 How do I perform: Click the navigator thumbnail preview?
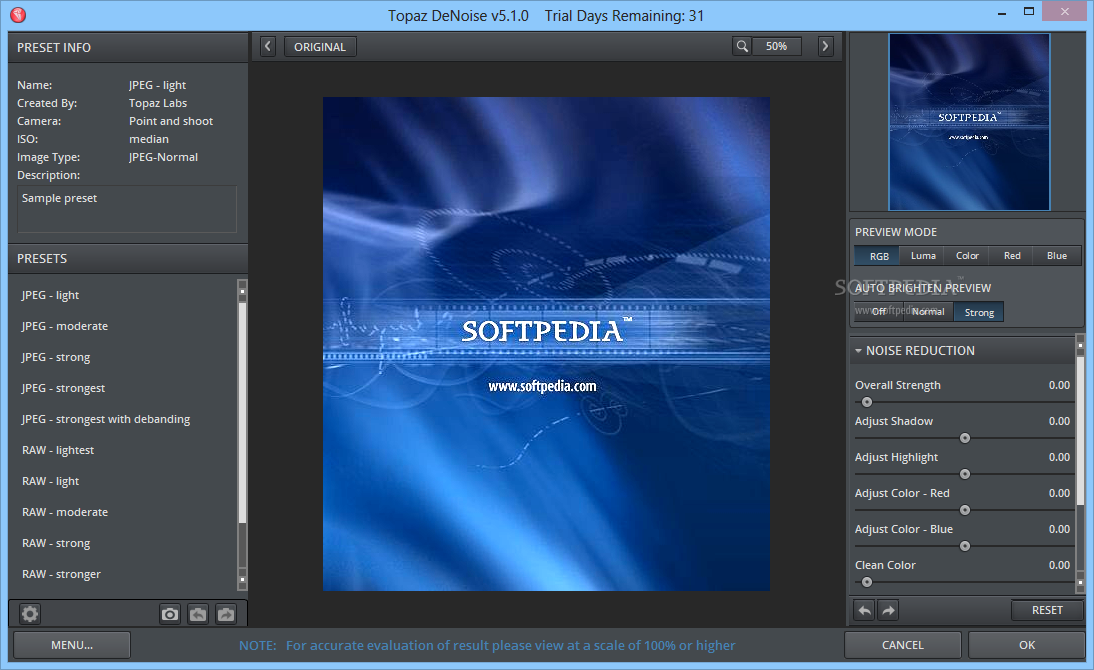[969, 122]
